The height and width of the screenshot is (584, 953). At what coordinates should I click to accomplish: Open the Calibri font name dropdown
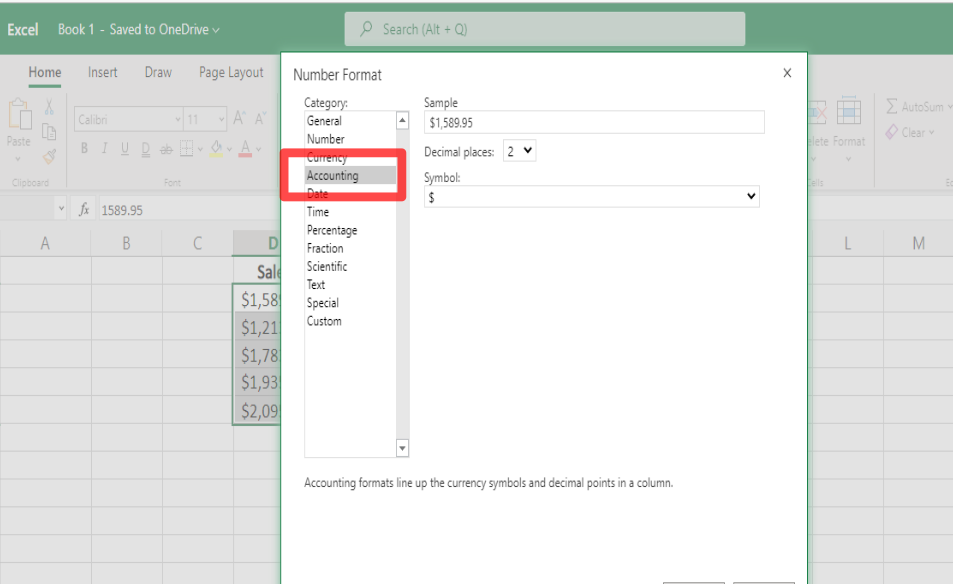128,120
